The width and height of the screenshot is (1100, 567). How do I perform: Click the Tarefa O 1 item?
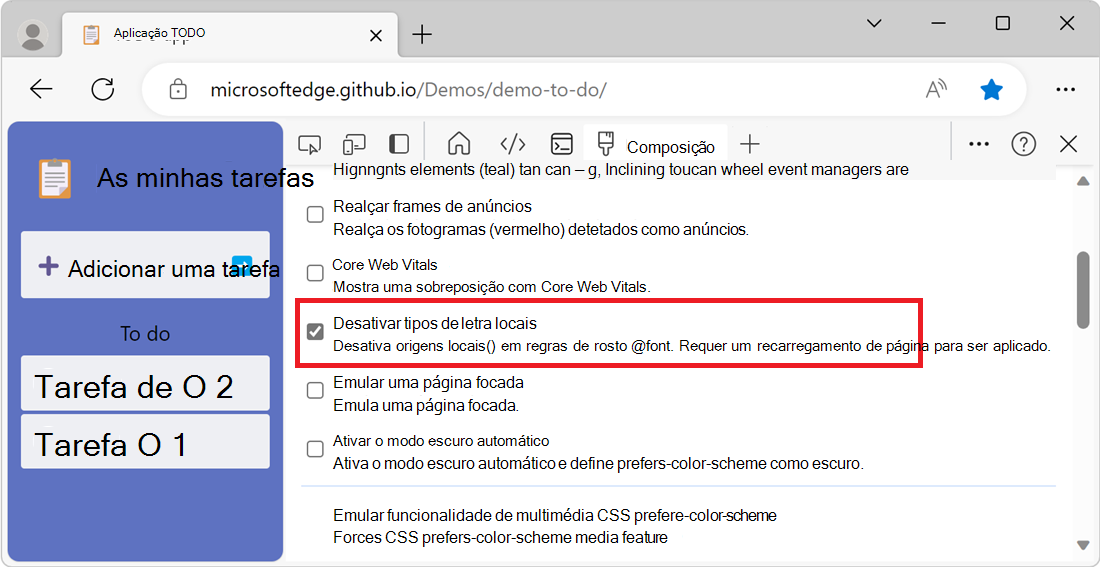point(145,441)
